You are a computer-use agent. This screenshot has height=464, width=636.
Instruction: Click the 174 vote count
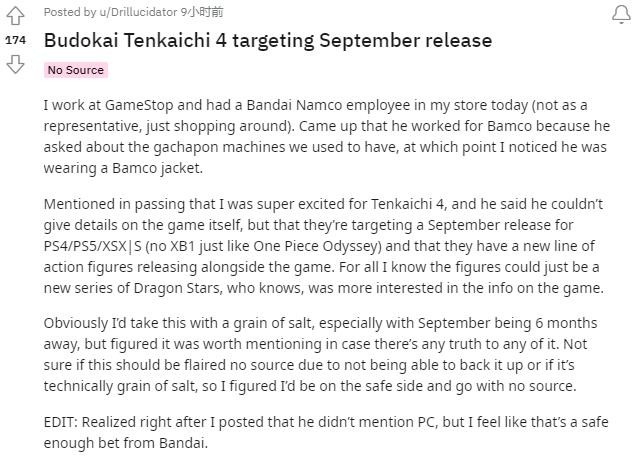pos(15,40)
